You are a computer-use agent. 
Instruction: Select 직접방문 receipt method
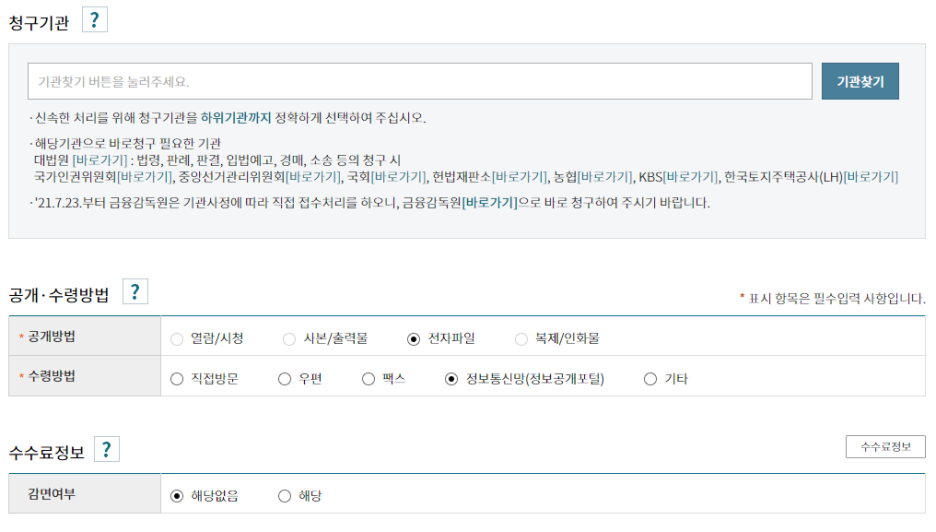coord(177,379)
